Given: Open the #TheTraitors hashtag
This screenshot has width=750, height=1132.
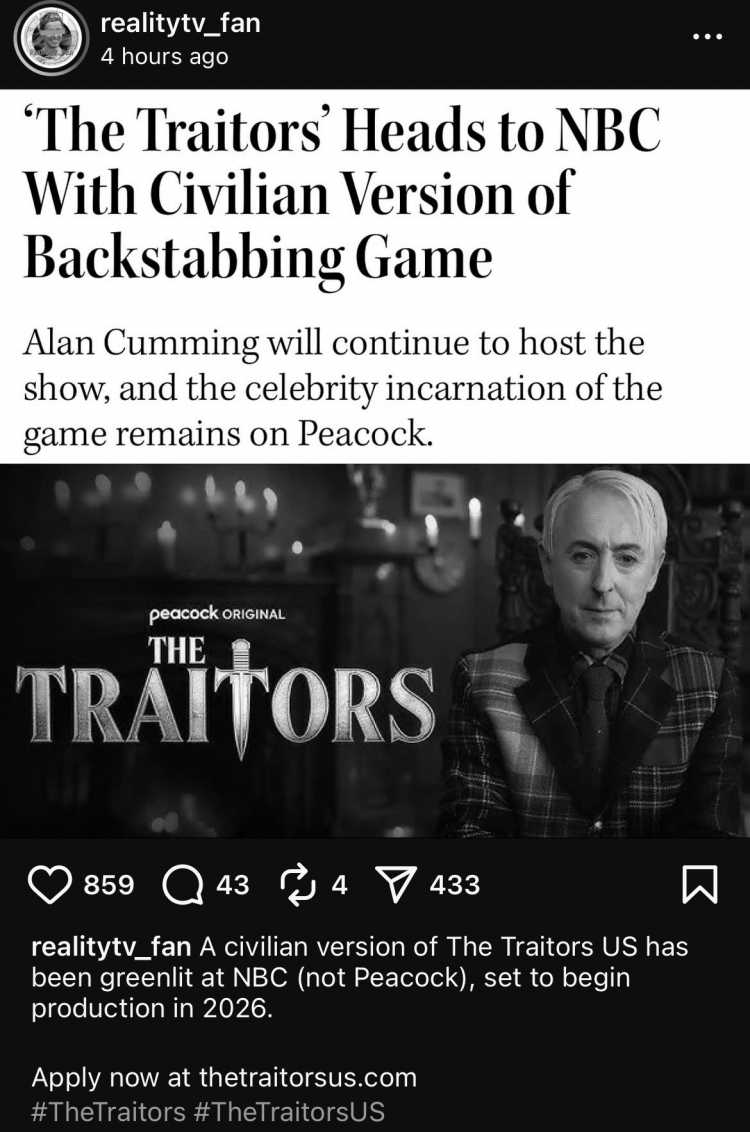Looking at the screenshot, I should (x=108, y=1110).
